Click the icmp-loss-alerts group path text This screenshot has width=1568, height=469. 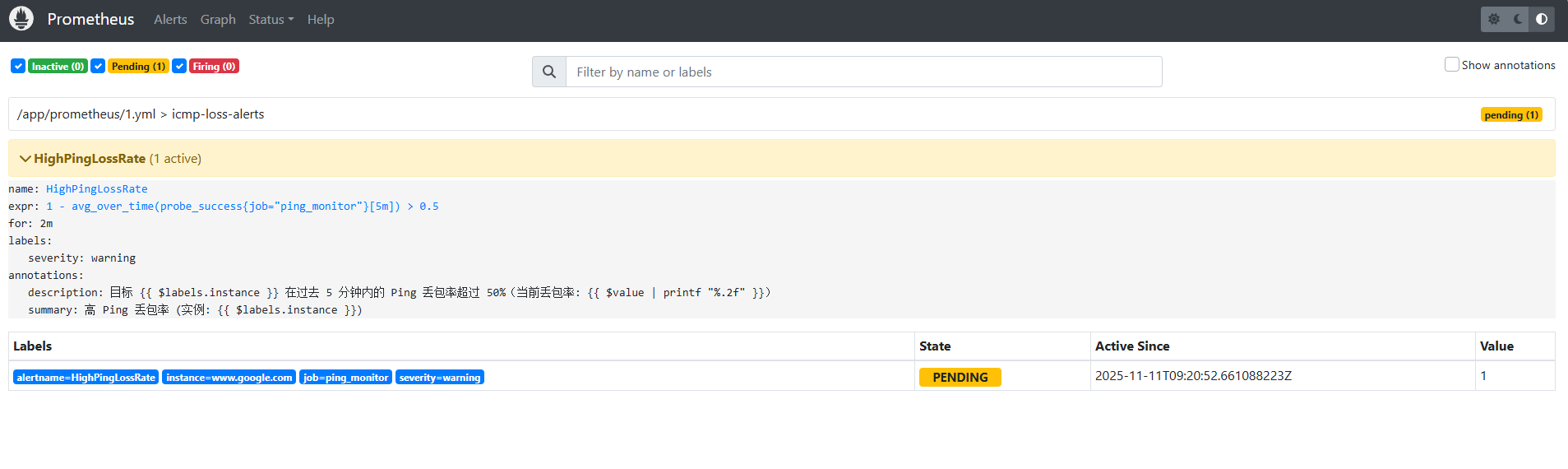point(141,114)
